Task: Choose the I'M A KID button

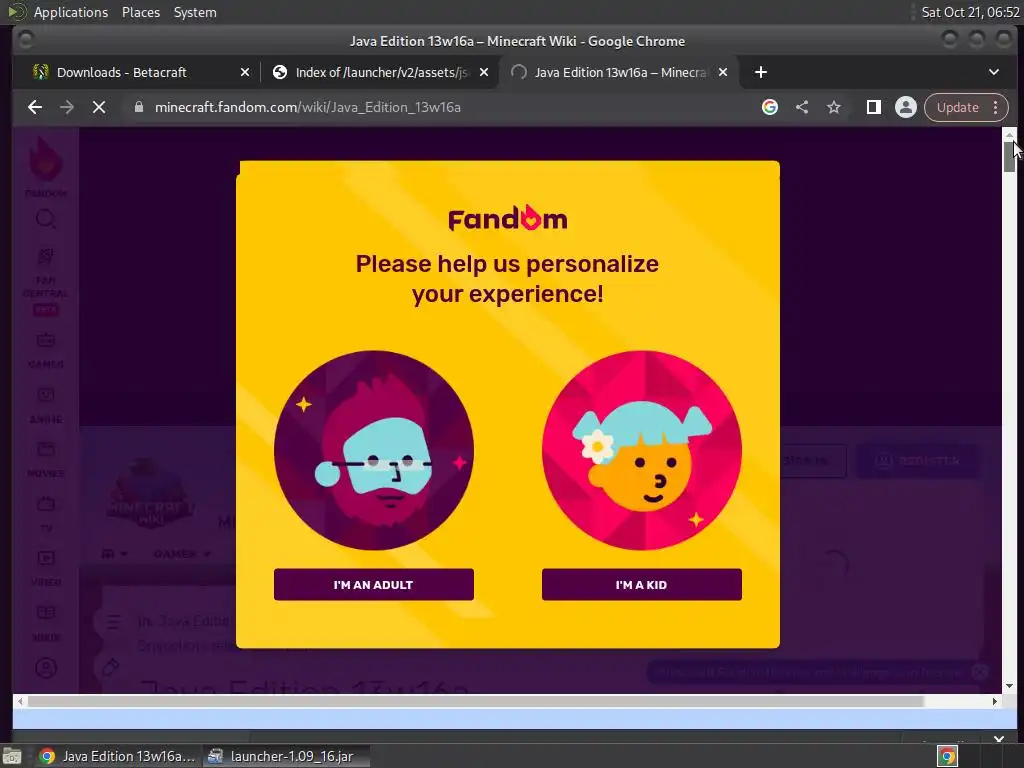Action: [x=641, y=584]
